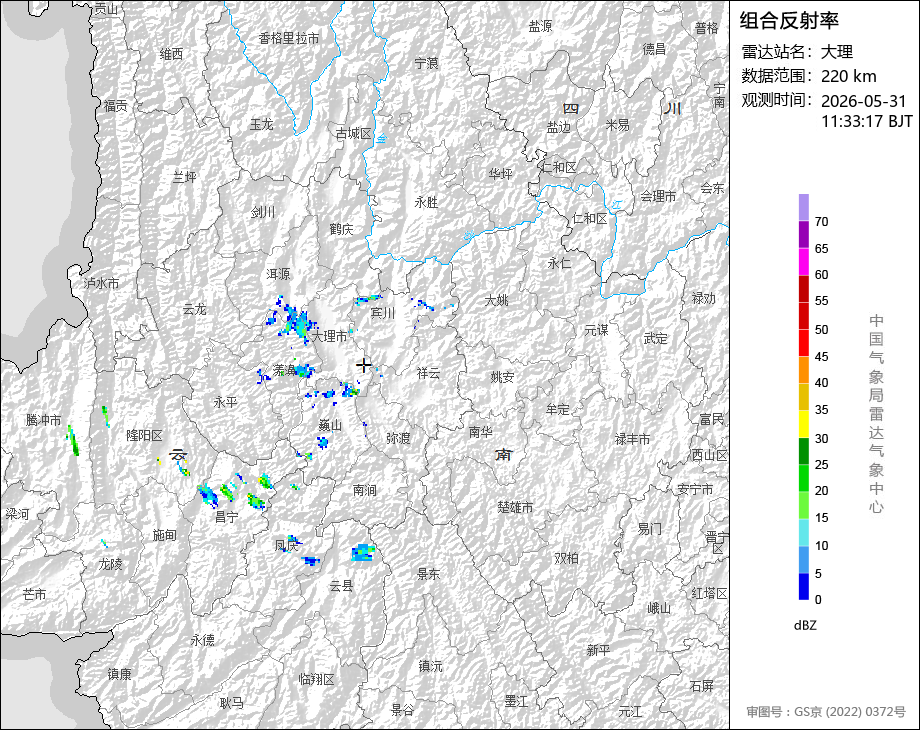Click the 芒市 map label

pos(35,594)
